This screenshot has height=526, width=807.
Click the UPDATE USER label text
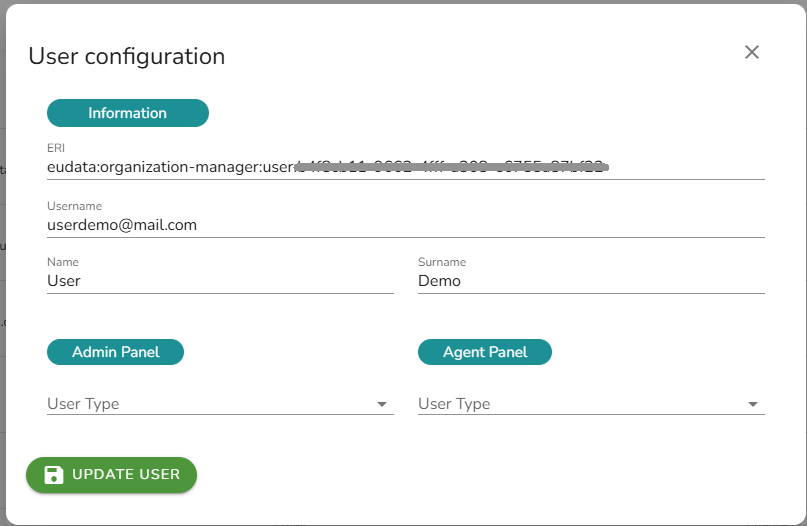[x=126, y=474]
